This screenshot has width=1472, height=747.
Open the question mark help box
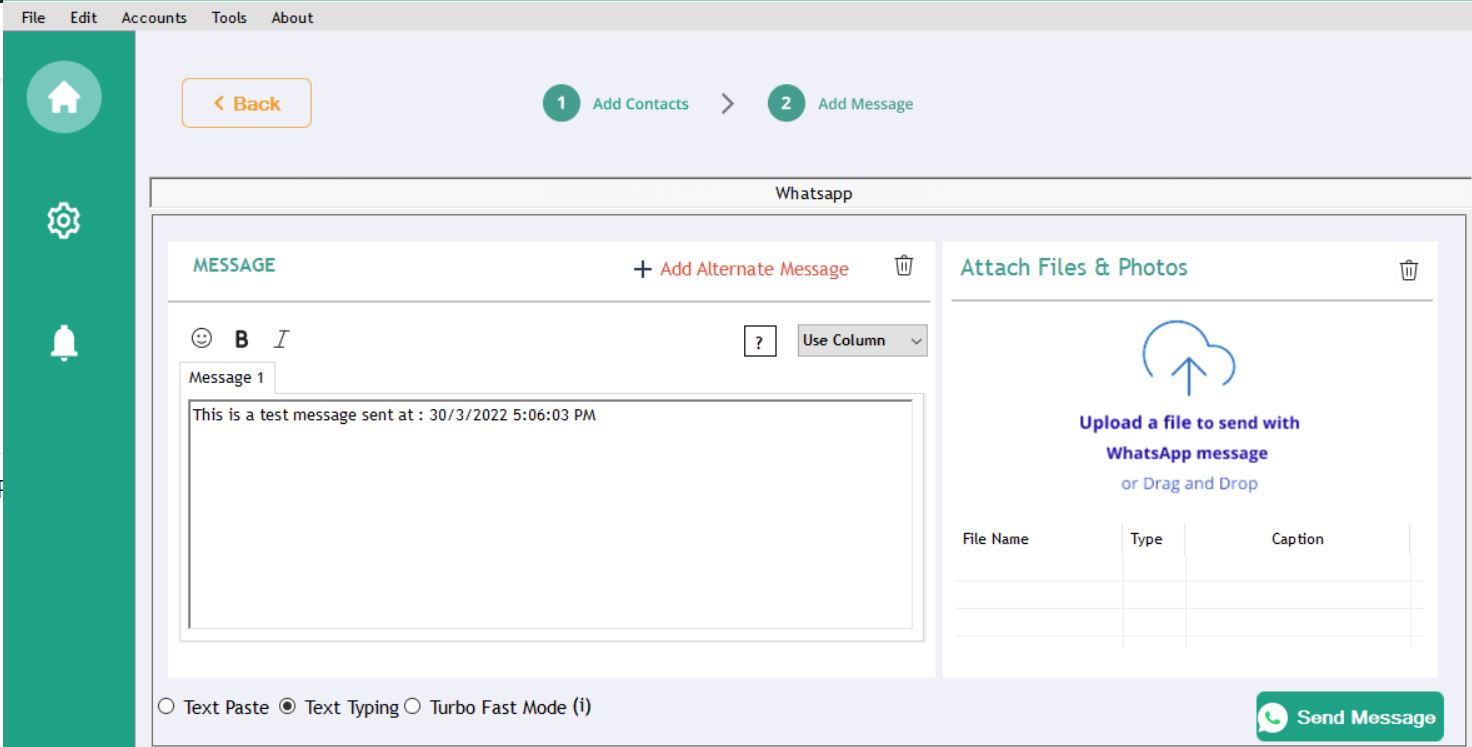tap(760, 341)
